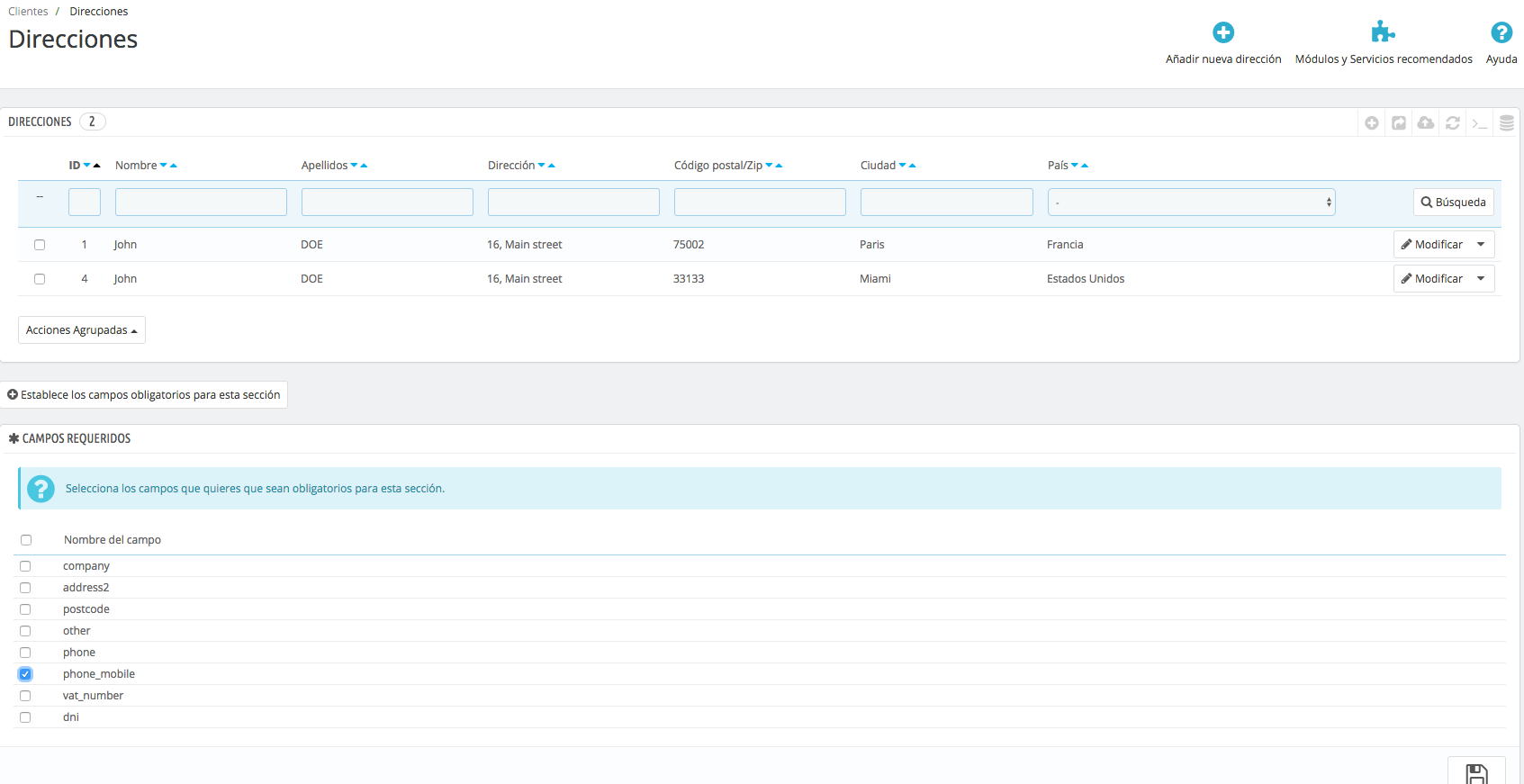Open the Ayuda help icon
The image size is (1524, 784).
(1501, 33)
